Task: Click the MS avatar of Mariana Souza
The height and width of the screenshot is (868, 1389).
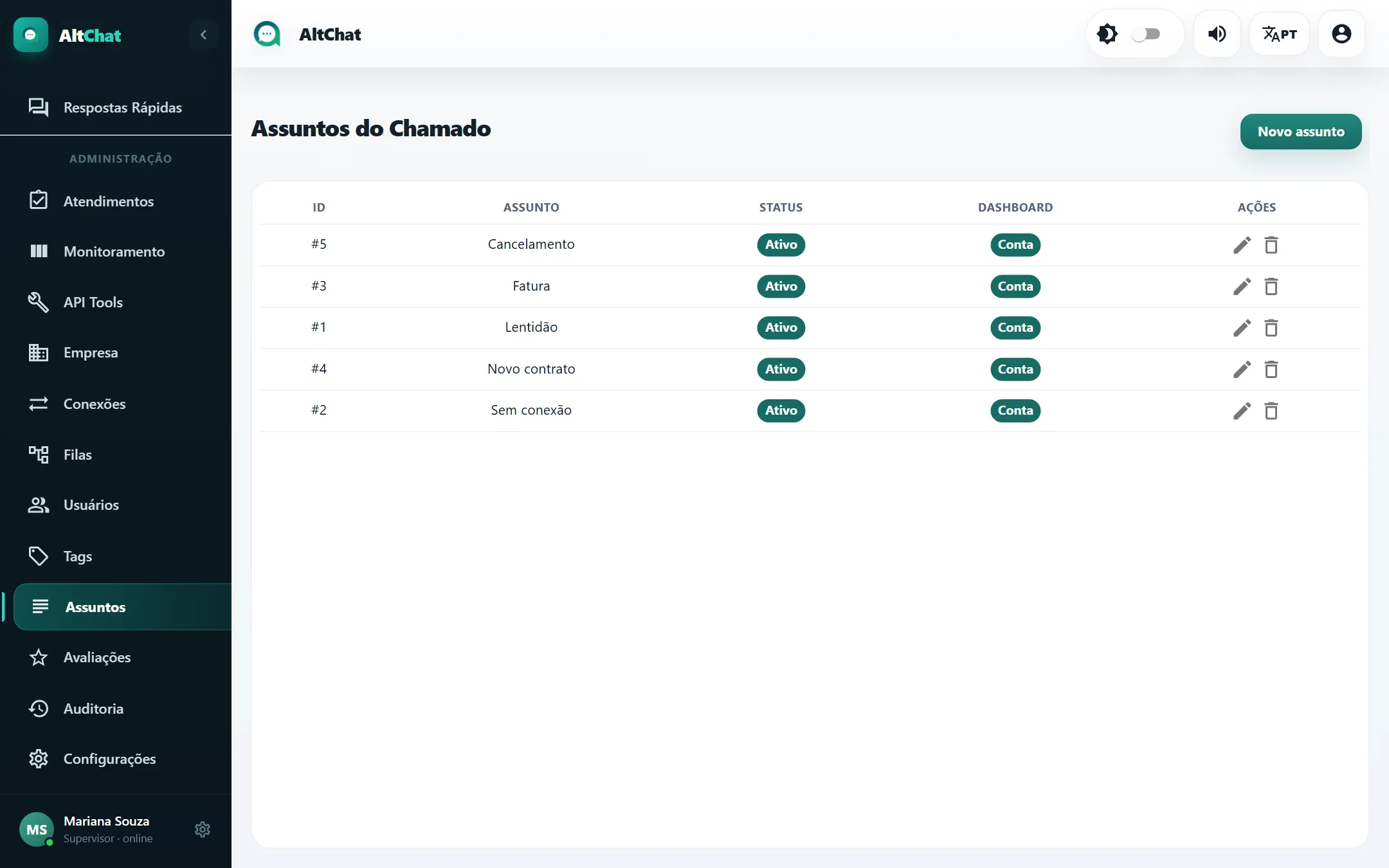Action: pyautogui.click(x=37, y=829)
